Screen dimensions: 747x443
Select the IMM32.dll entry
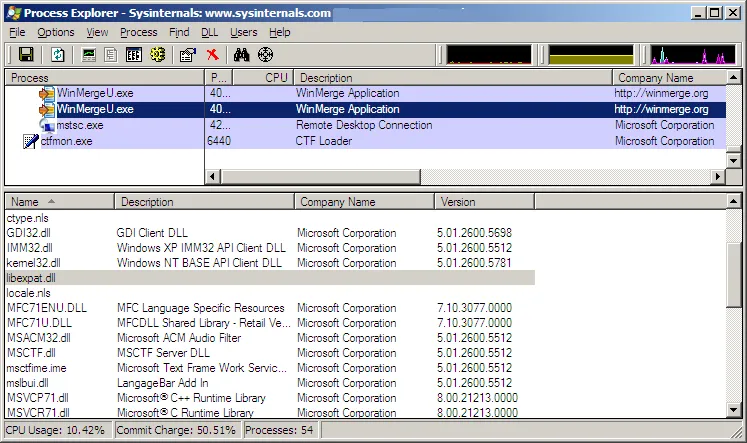point(30,248)
